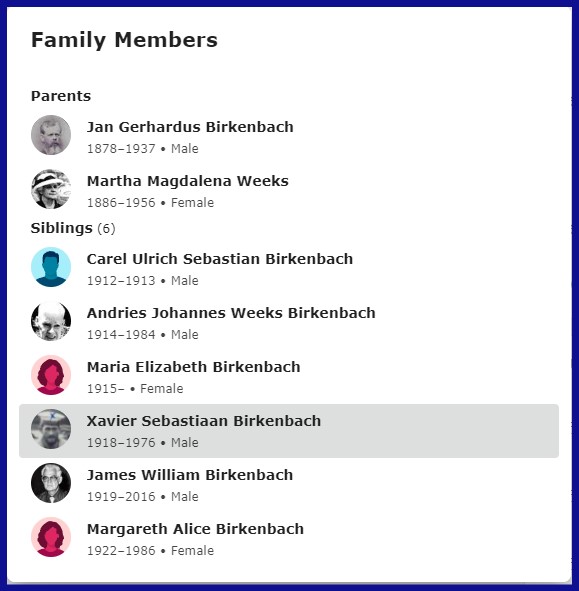Open Margareth Alice Birkenbach name link
Image resolution: width=579 pixels, height=591 pixels.
pos(195,529)
